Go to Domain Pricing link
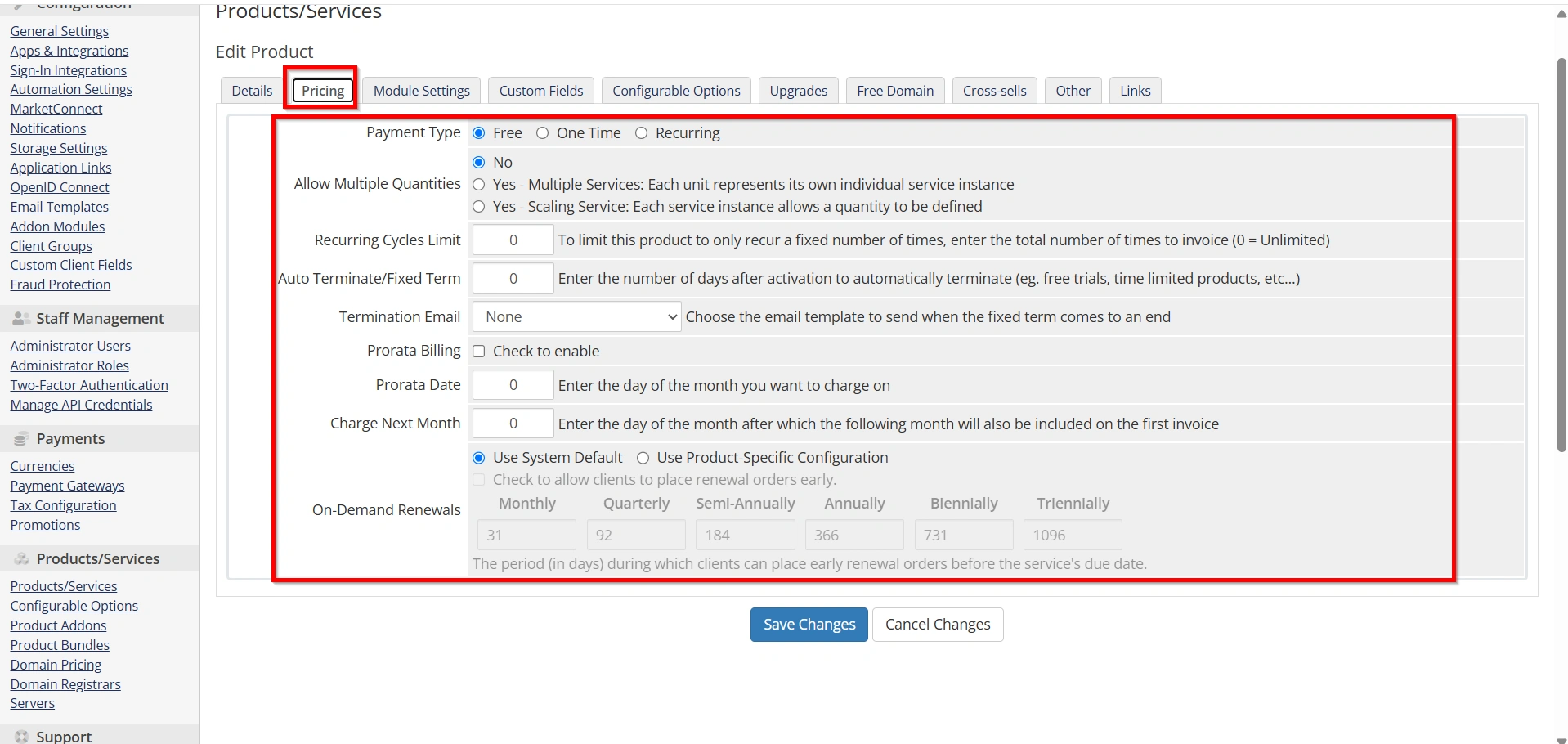 click(x=56, y=665)
